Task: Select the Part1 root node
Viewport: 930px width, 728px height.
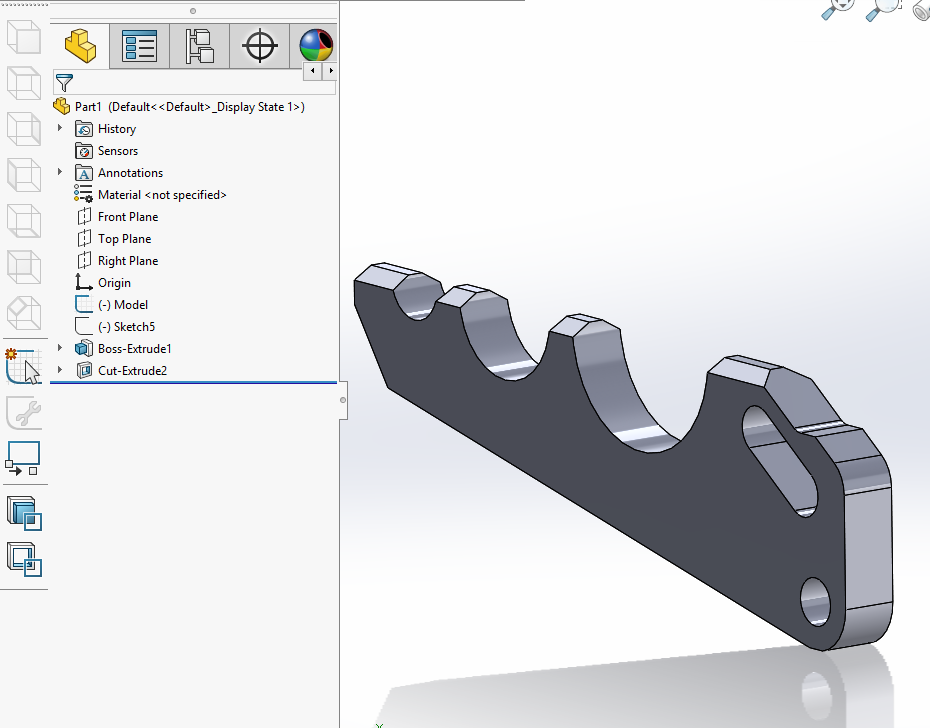Action: pyautogui.click(x=190, y=107)
